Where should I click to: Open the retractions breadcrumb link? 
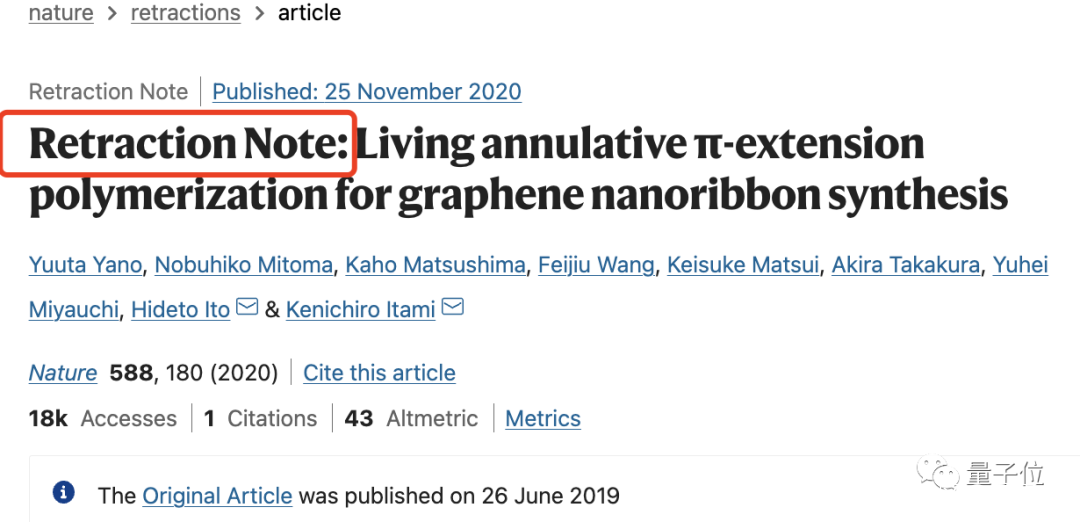pos(185,13)
